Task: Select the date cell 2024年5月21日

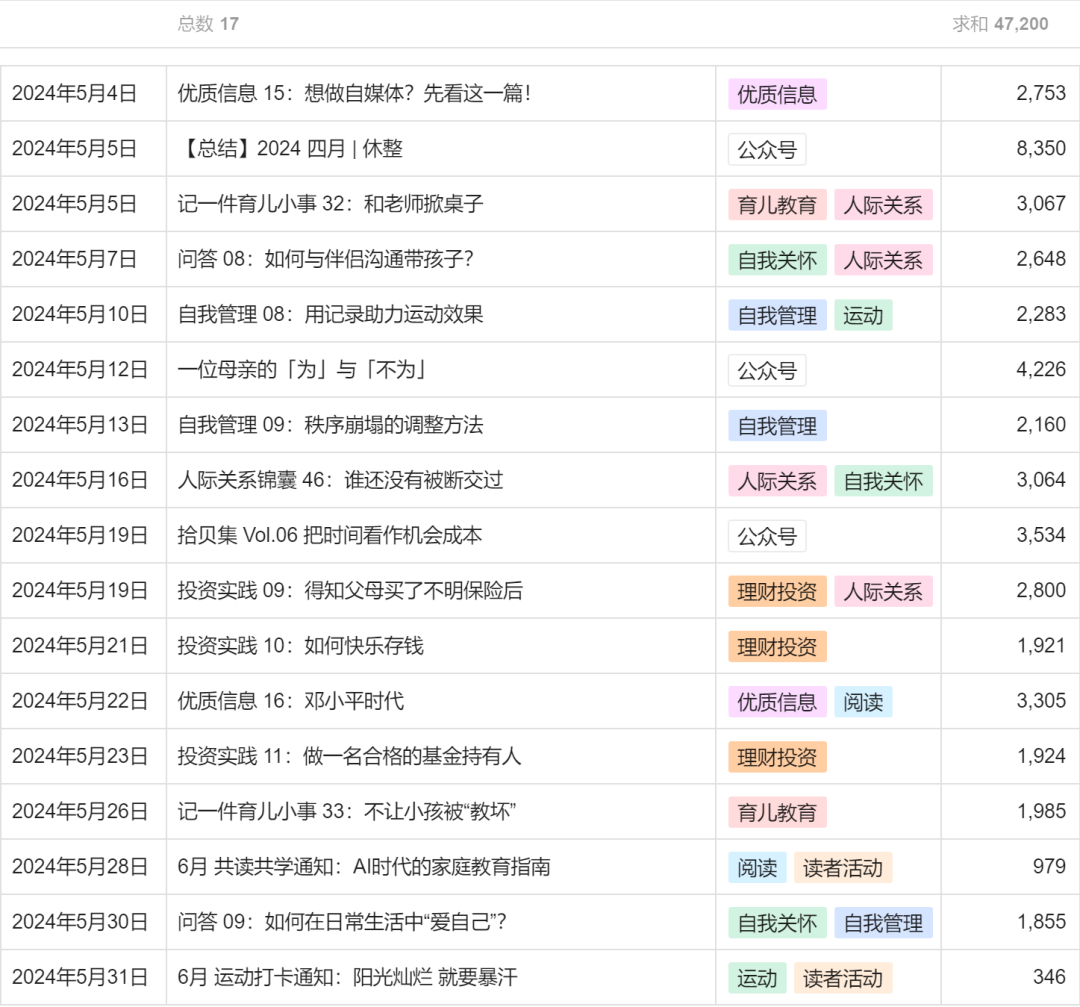Action: [x=80, y=645]
